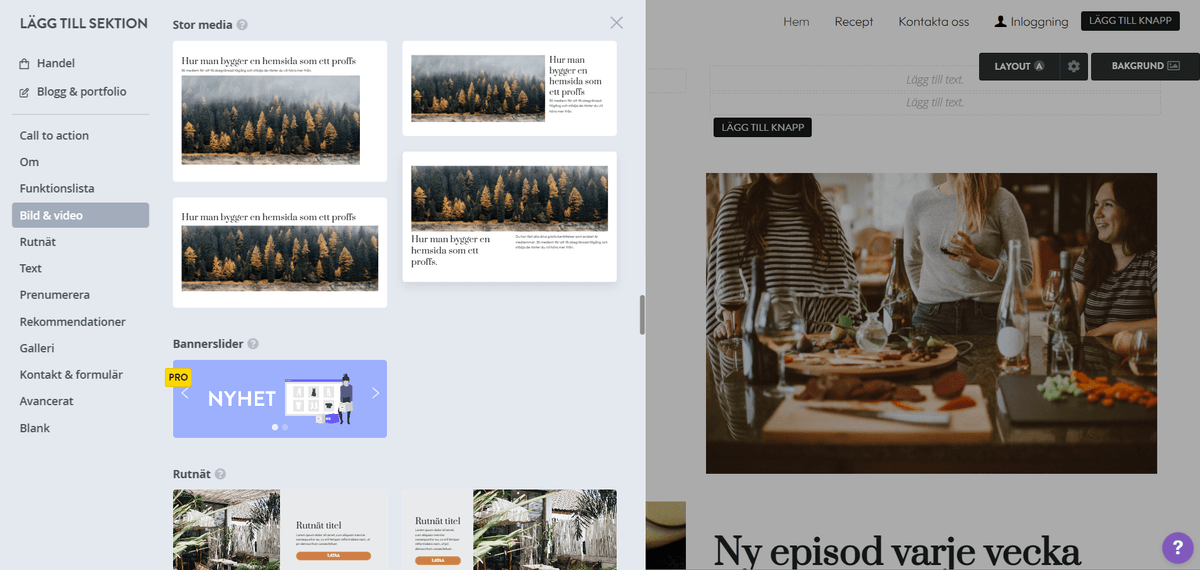This screenshot has height=570, width=1200.
Task: Choose Stor media layout with title above image
Action: (x=280, y=111)
